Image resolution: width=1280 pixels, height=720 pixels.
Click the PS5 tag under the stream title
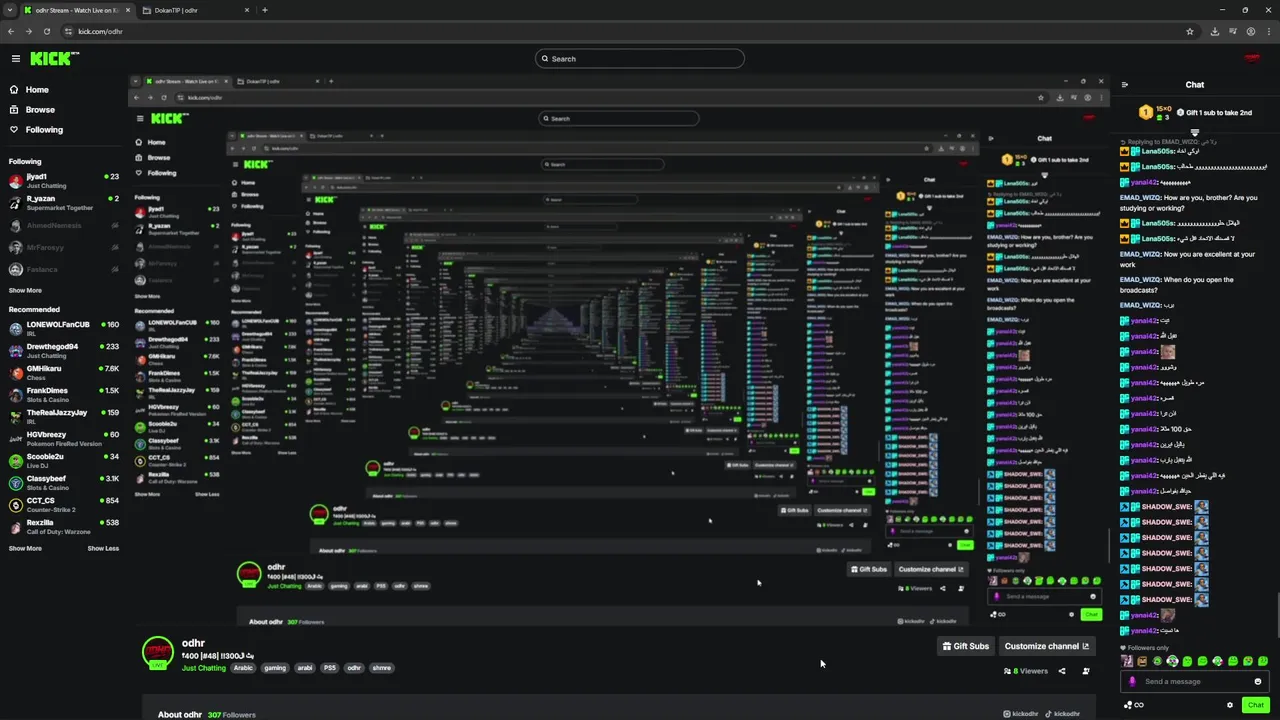click(x=330, y=668)
